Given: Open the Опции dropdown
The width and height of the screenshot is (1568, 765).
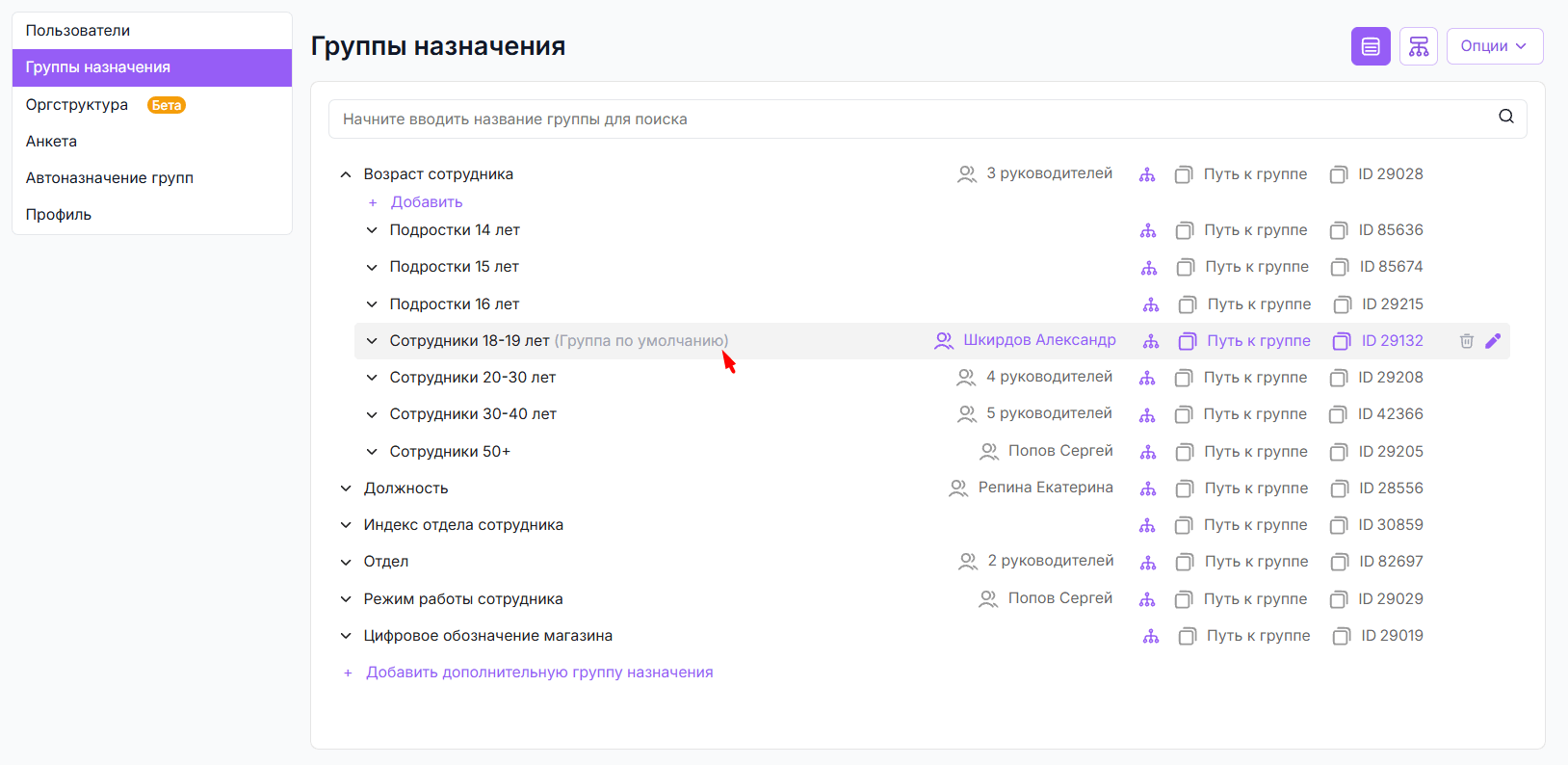Looking at the screenshot, I should 1495,46.
